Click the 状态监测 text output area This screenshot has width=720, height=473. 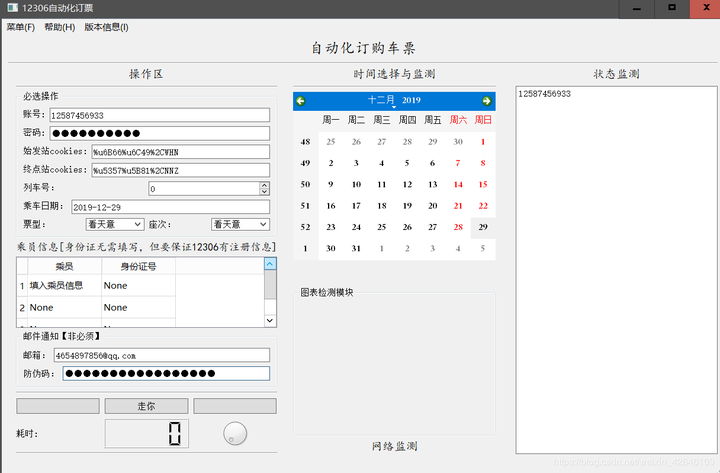pos(616,270)
